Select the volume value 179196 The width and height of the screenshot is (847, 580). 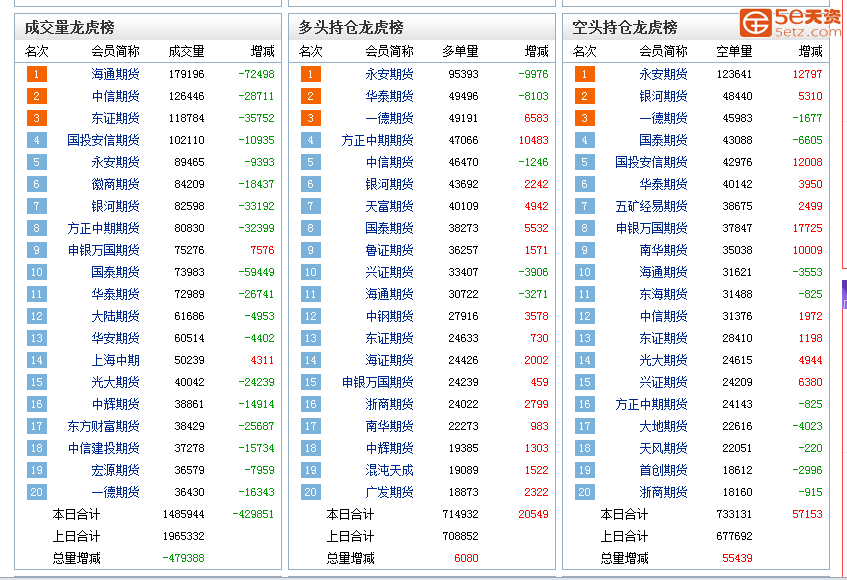click(x=186, y=74)
